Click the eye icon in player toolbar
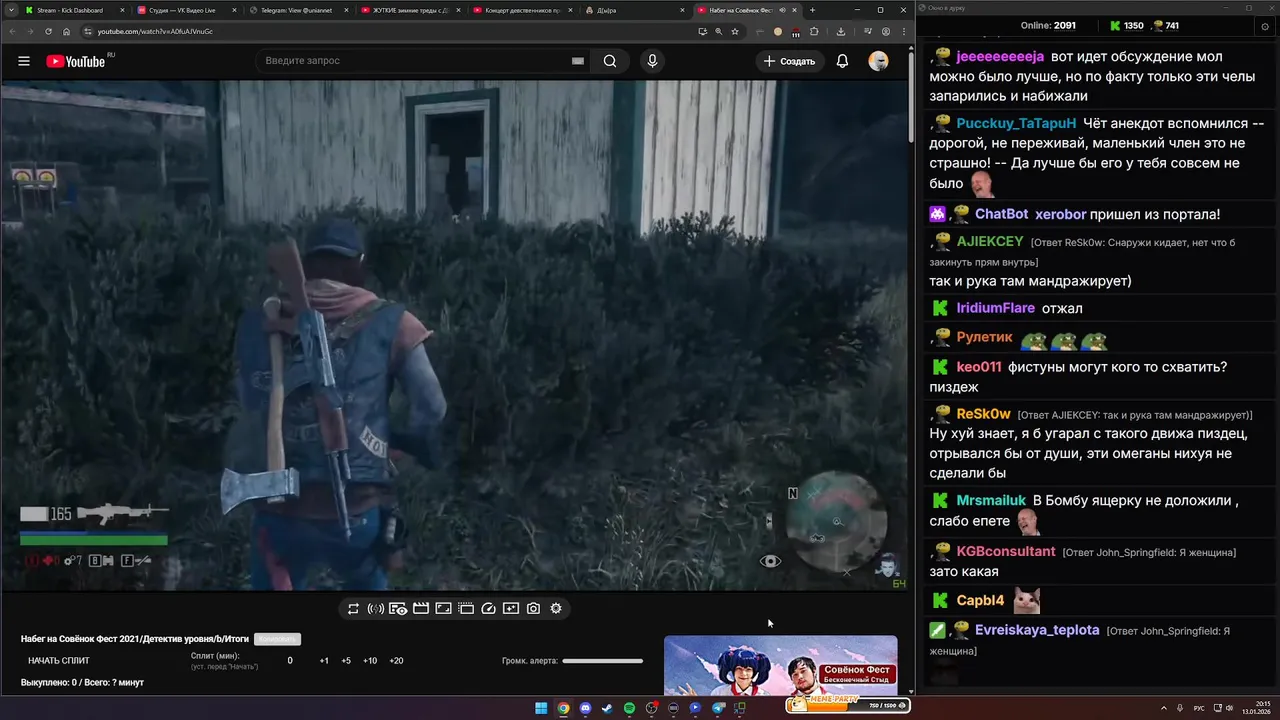This screenshot has width=1280, height=720. tap(398, 608)
